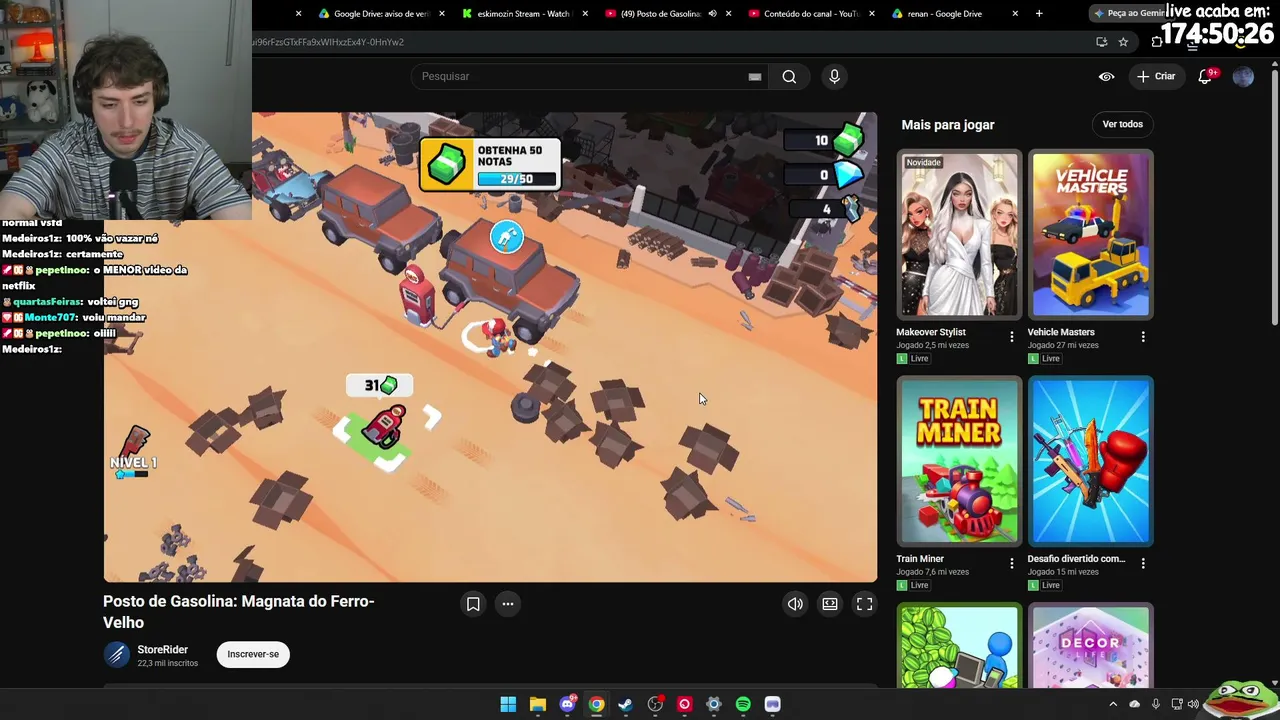Screen dimensions: 1280x720
Task: Open the Decor Life game thumbnail
Action: (1090, 646)
